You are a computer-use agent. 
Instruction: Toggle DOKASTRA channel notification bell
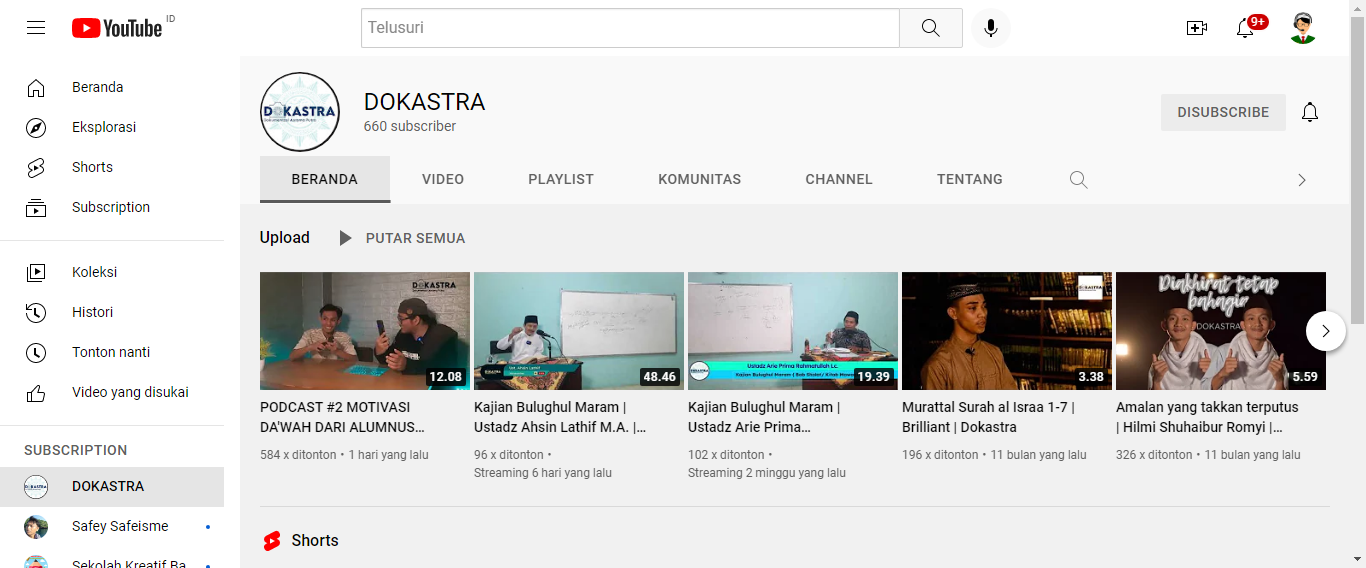coord(1310,112)
